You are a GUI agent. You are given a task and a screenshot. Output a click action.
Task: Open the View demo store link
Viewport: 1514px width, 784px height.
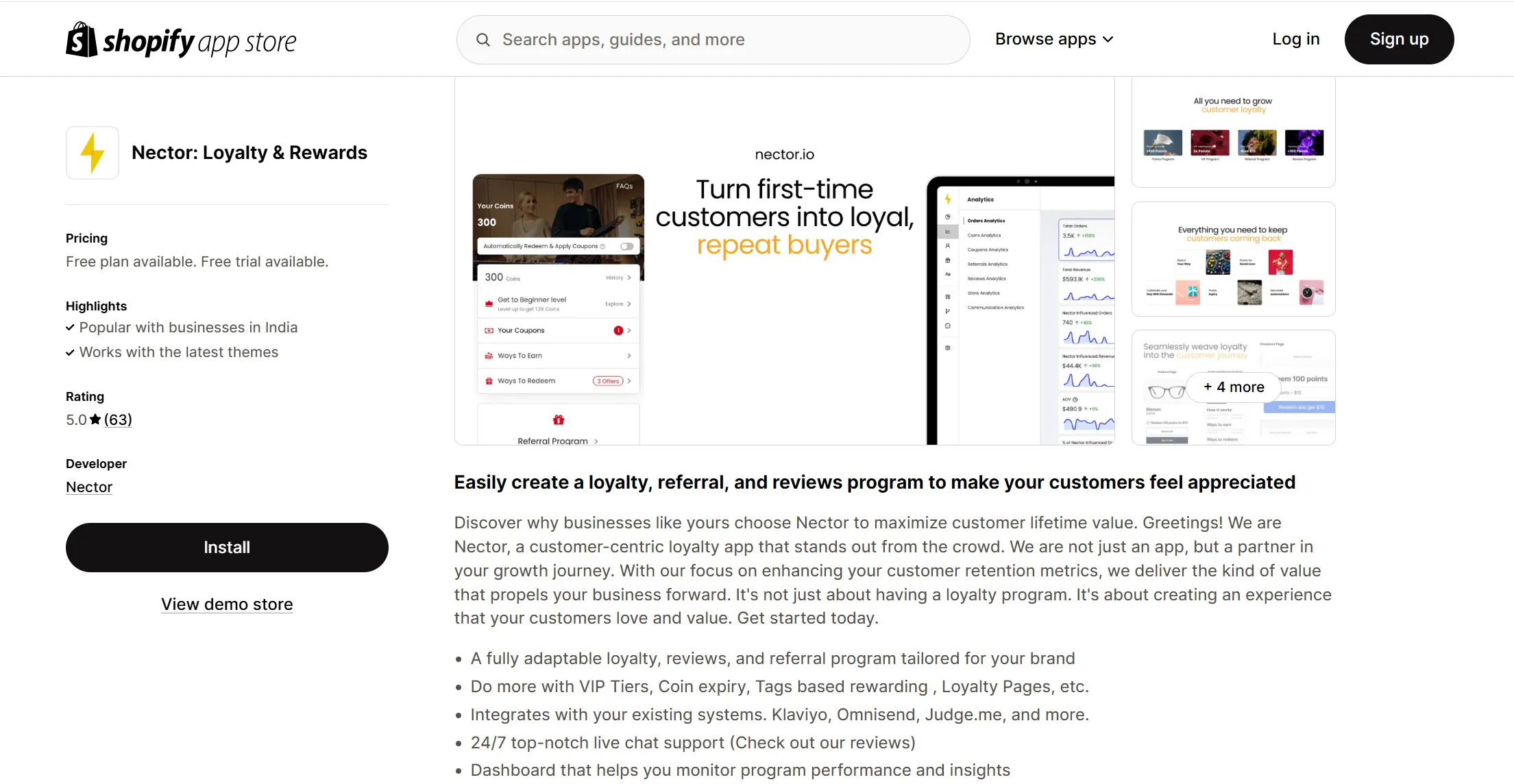227,604
